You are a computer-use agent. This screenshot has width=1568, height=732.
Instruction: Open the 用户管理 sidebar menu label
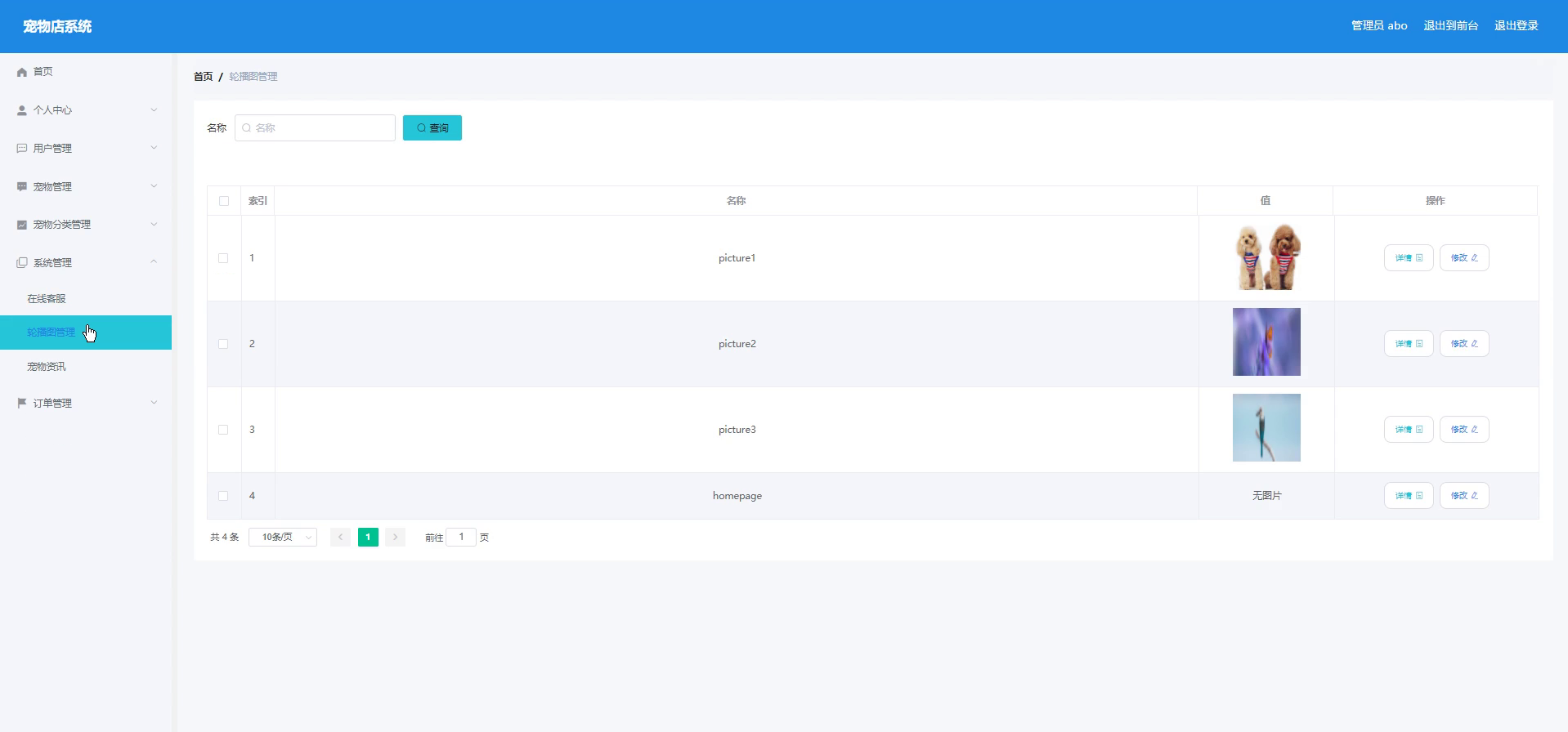tap(52, 149)
